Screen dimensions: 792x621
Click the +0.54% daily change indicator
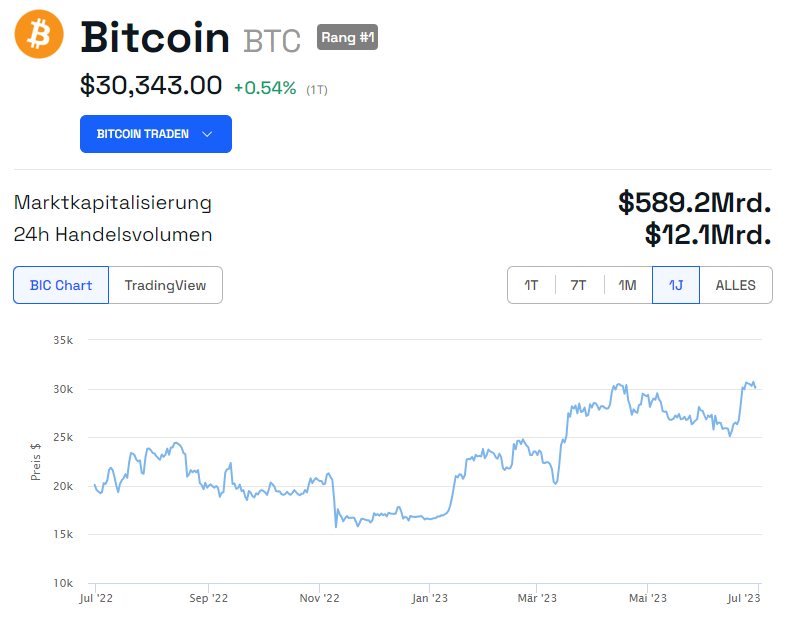pyautogui.click(x=265, y=88)
